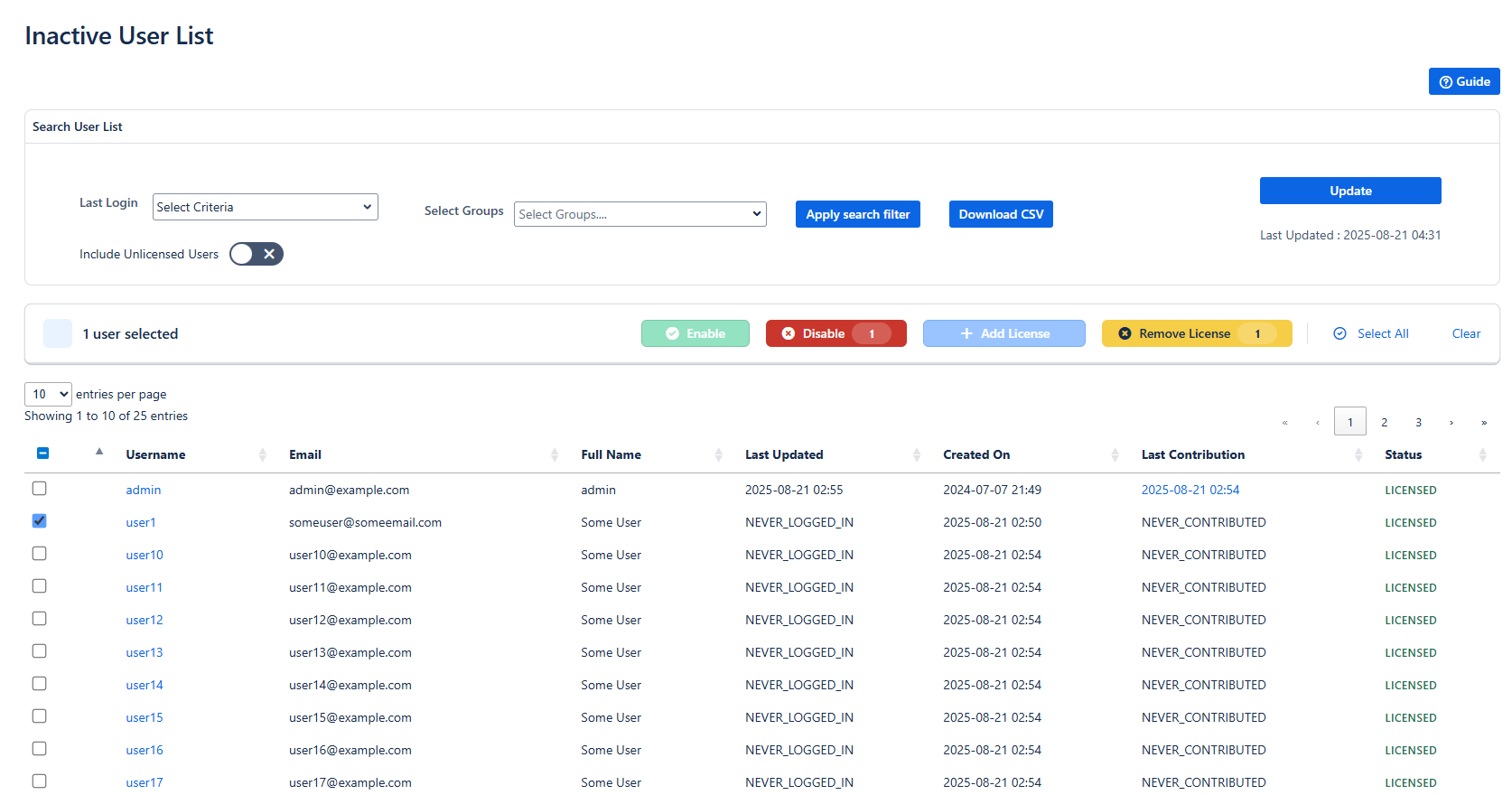Click the Guide help button
1512x795 pixels.
coord(1463,81)
